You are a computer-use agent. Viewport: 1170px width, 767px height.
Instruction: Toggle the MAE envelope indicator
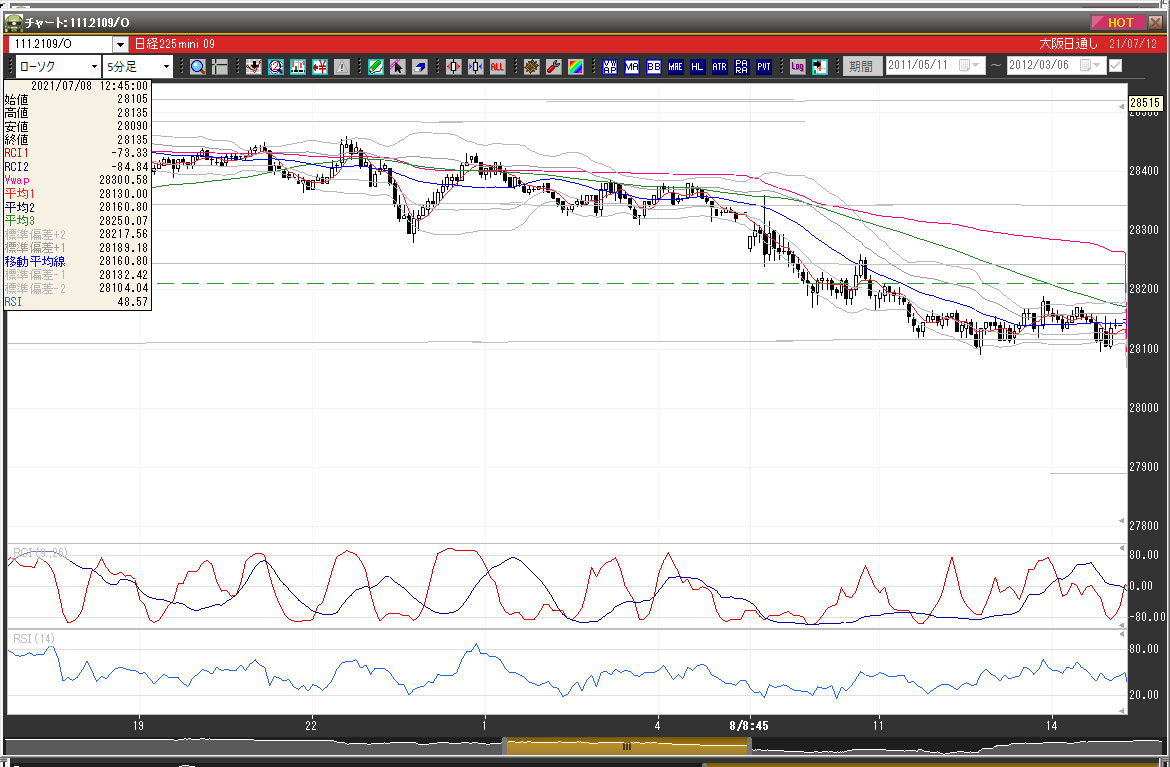675,67
